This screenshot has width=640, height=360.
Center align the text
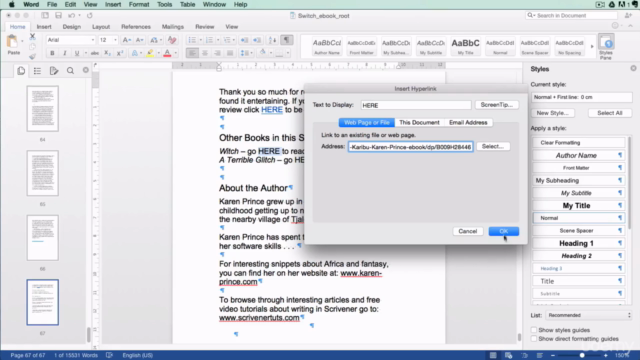[x=205, y=53]
